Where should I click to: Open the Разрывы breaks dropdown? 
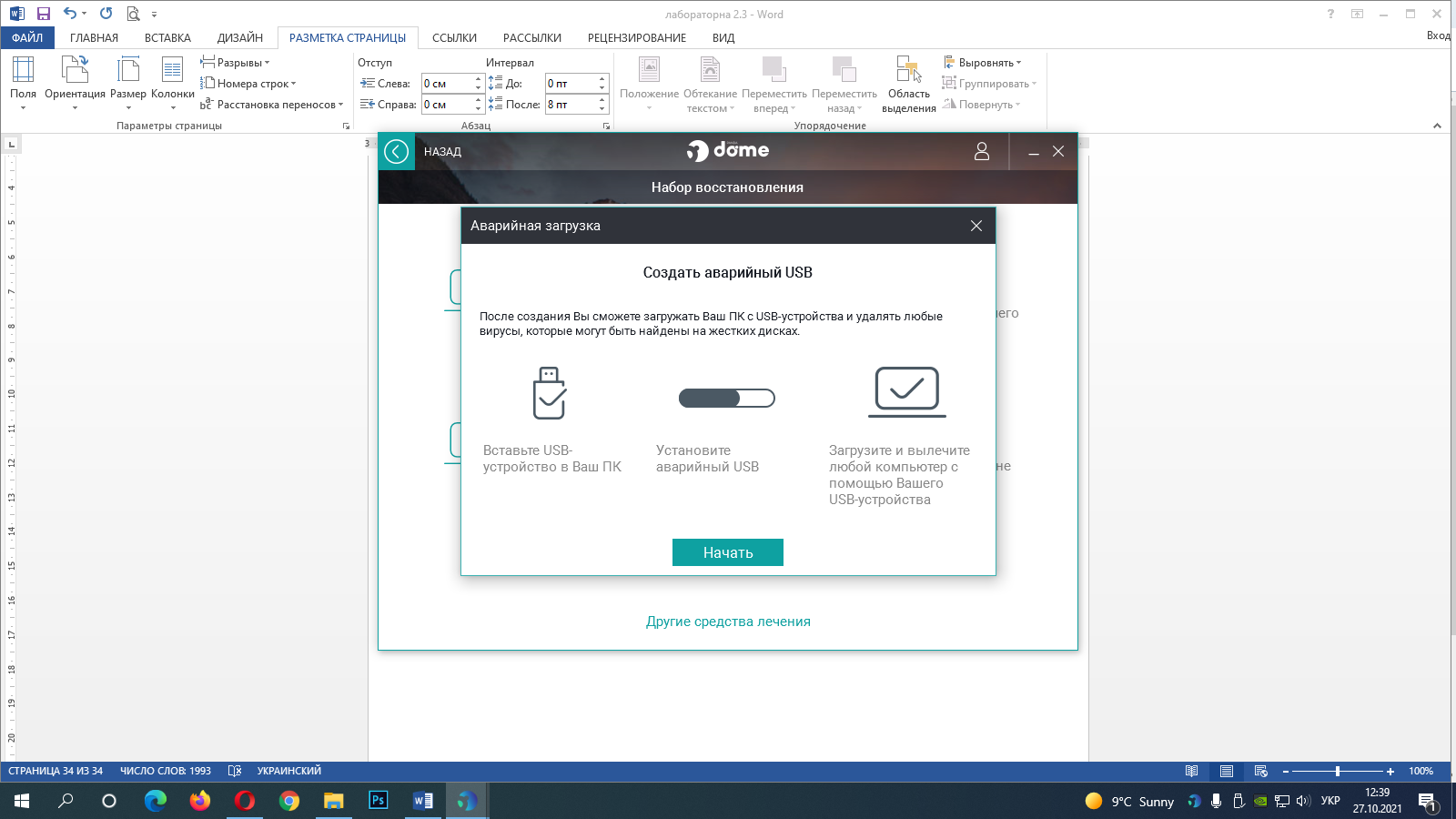click(235, 63)
